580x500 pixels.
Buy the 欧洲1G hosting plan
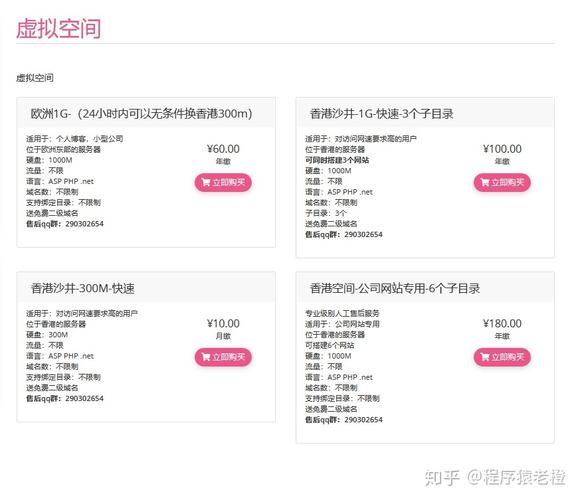point(223,182)
